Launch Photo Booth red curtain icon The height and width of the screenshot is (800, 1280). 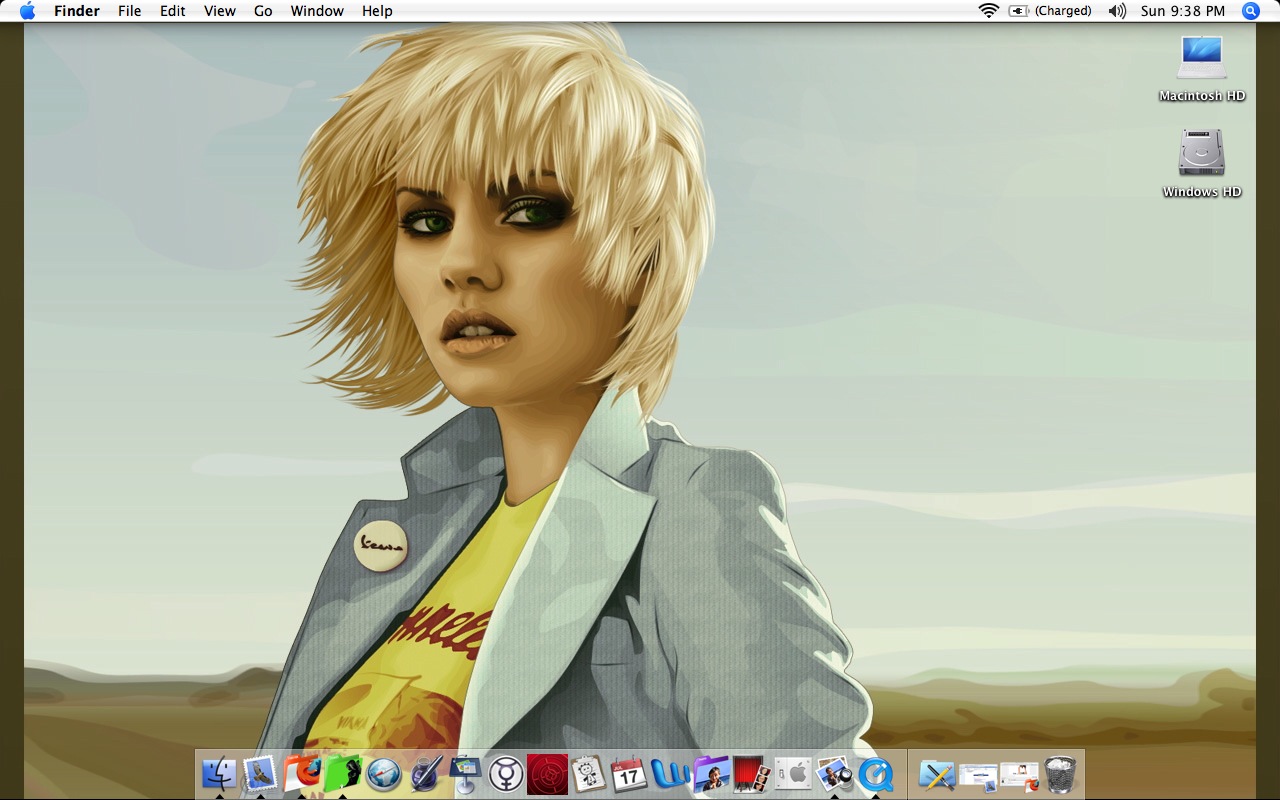[x=752, y=774]
